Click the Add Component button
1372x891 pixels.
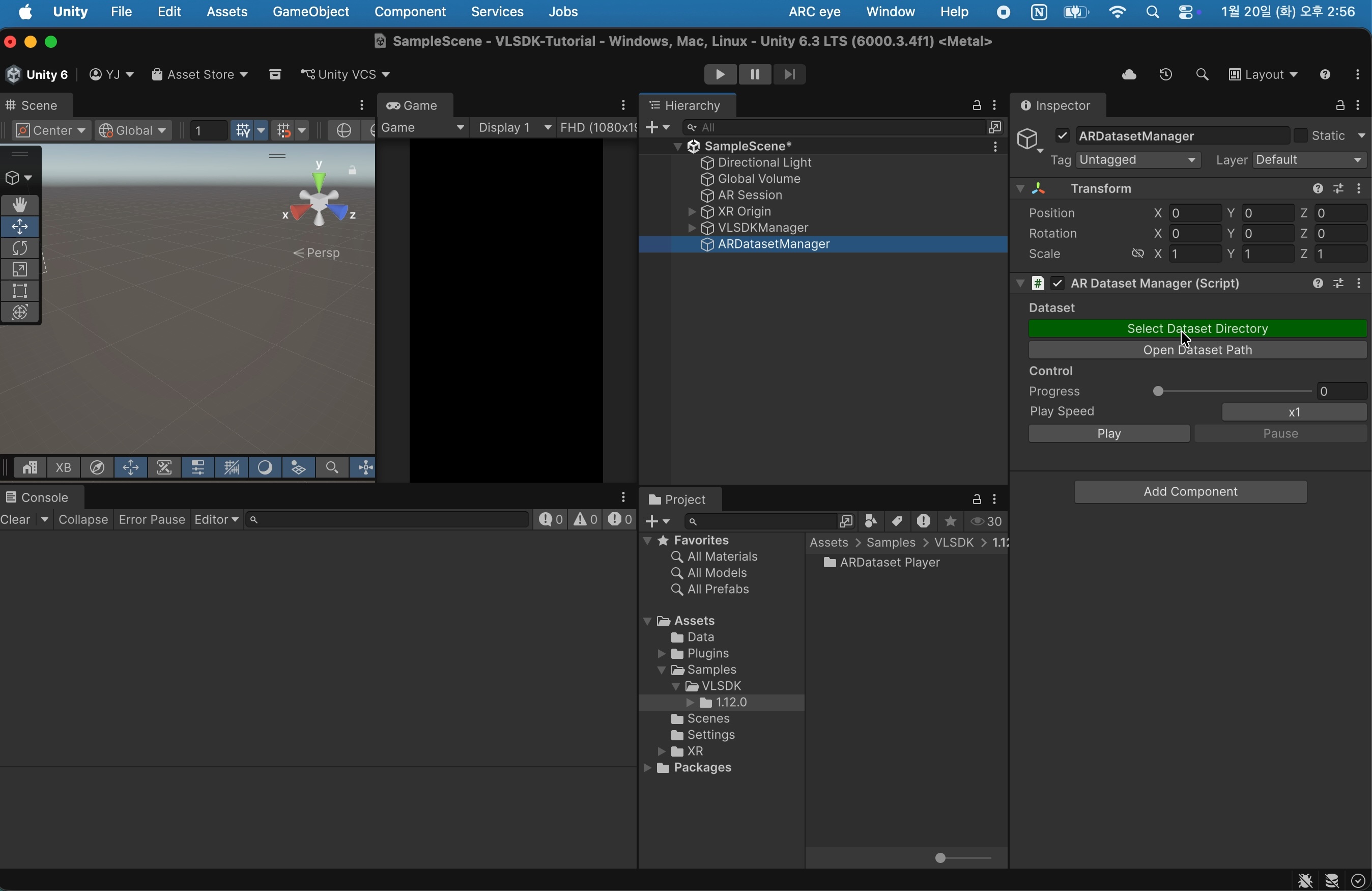click(x=1190, y=492)
